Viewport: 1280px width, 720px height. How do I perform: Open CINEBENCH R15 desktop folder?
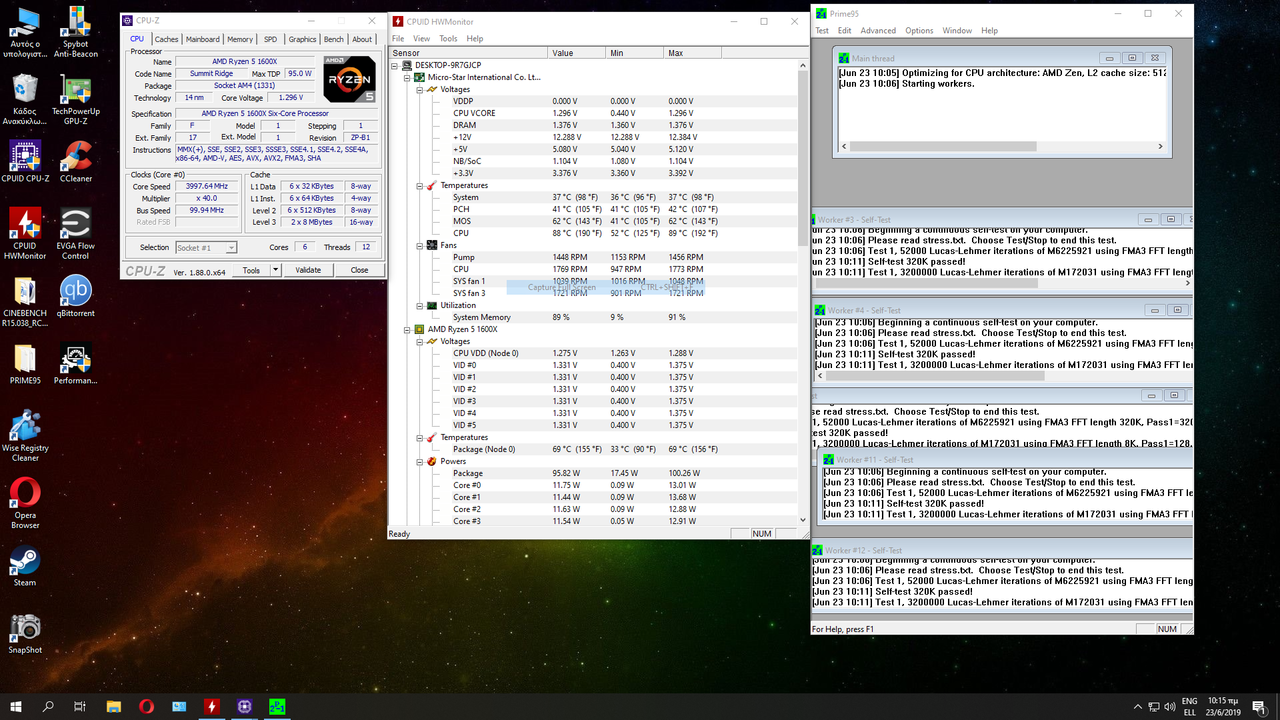[x=25, y=303]
